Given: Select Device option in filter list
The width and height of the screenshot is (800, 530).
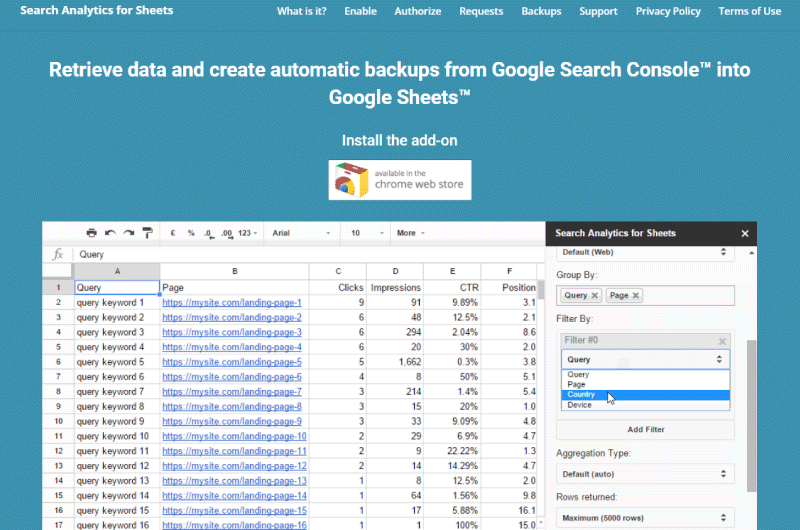Looking at the screenshot, I should pos(645,405).
